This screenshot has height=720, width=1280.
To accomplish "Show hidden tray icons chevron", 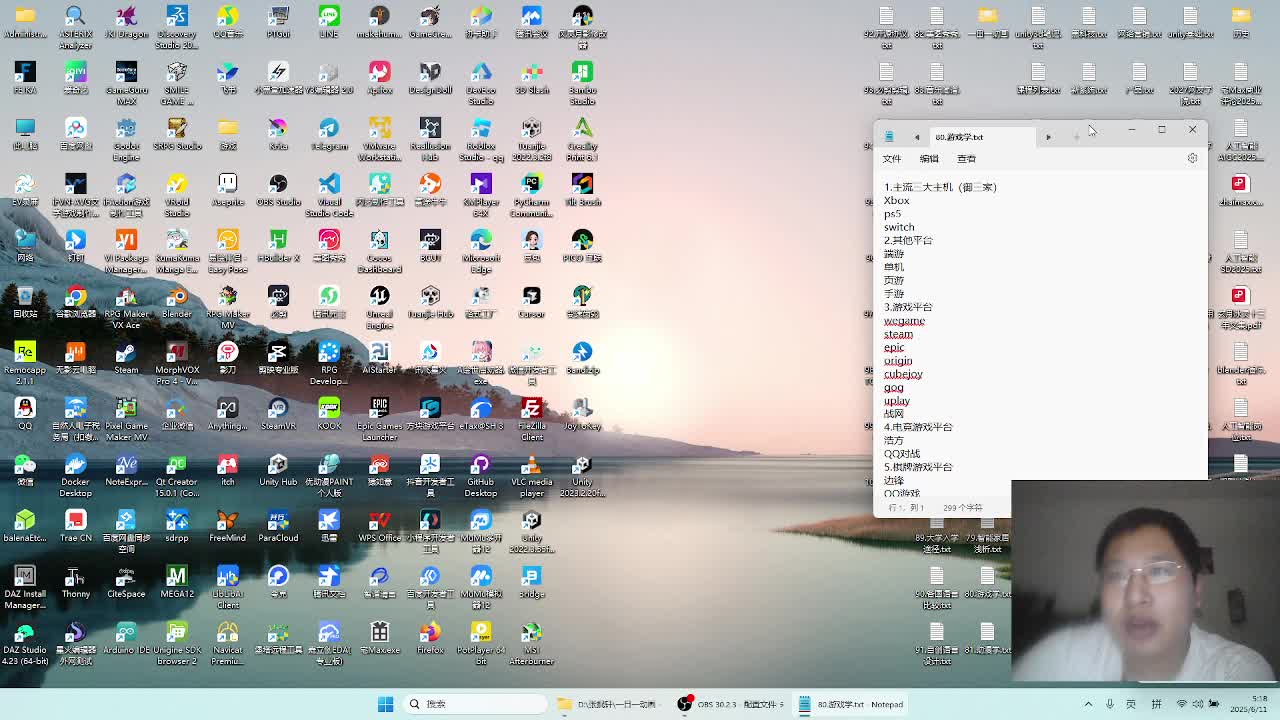I will tap(1088, 704).
